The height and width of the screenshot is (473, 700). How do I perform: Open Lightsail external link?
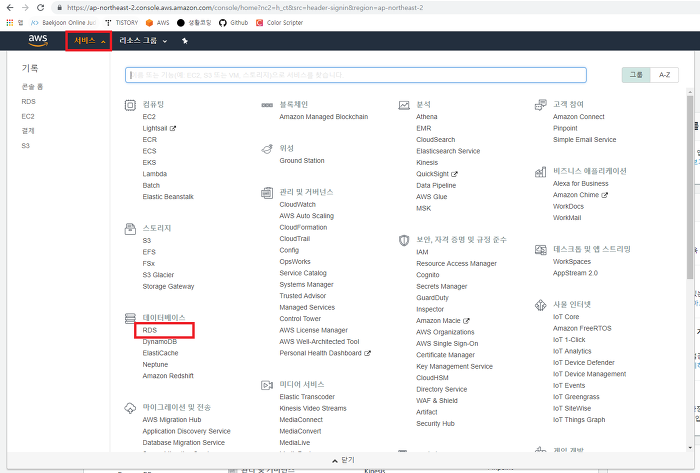point(159,129)
